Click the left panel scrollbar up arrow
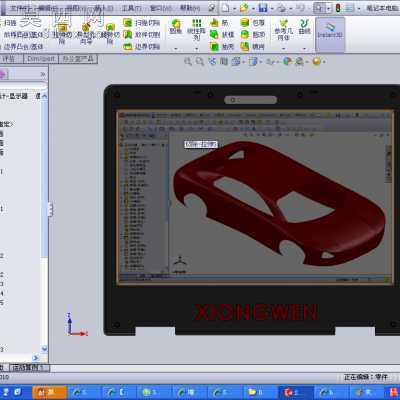400x400 pixels. point(44,96)
